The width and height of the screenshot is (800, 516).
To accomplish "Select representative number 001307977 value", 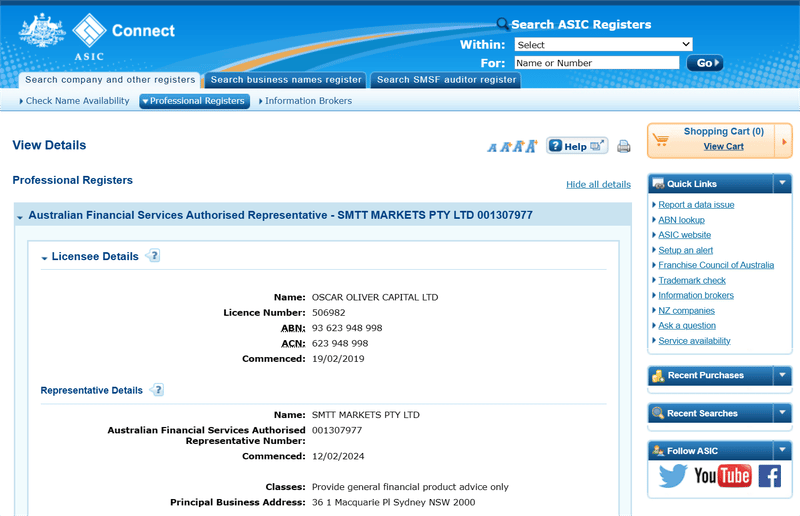I will tap(337, 430).
